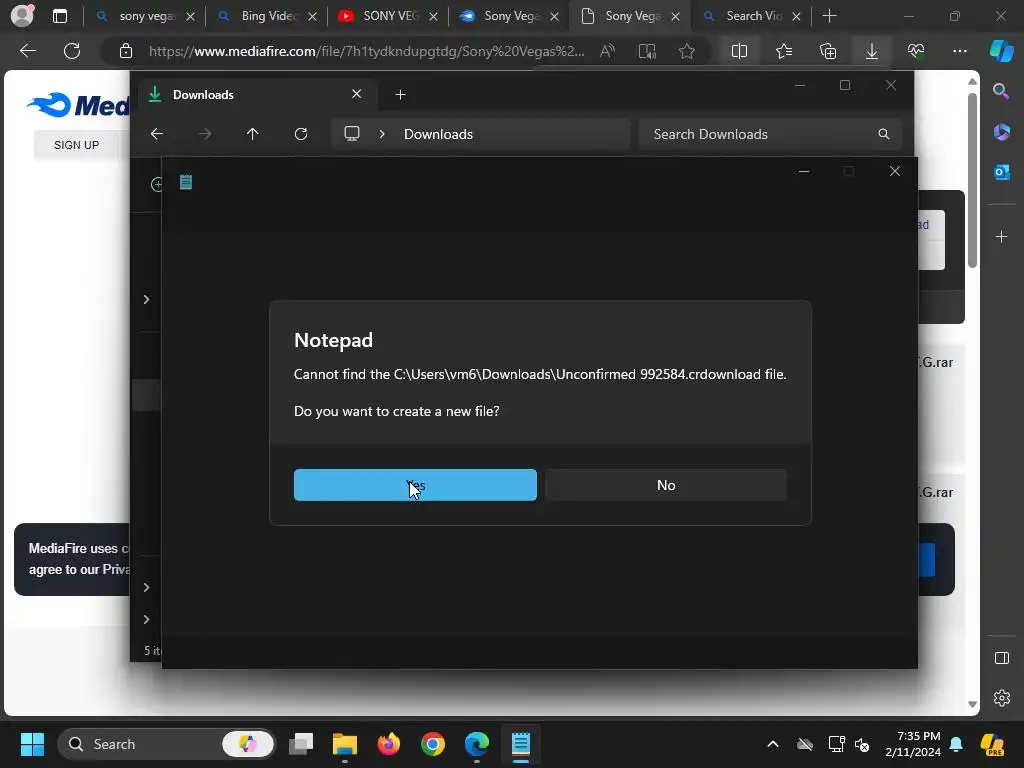Reload the MediaFire page in Edge
Image resolution: width=1024 pixels, height=768 pixels.
(72, 51)
